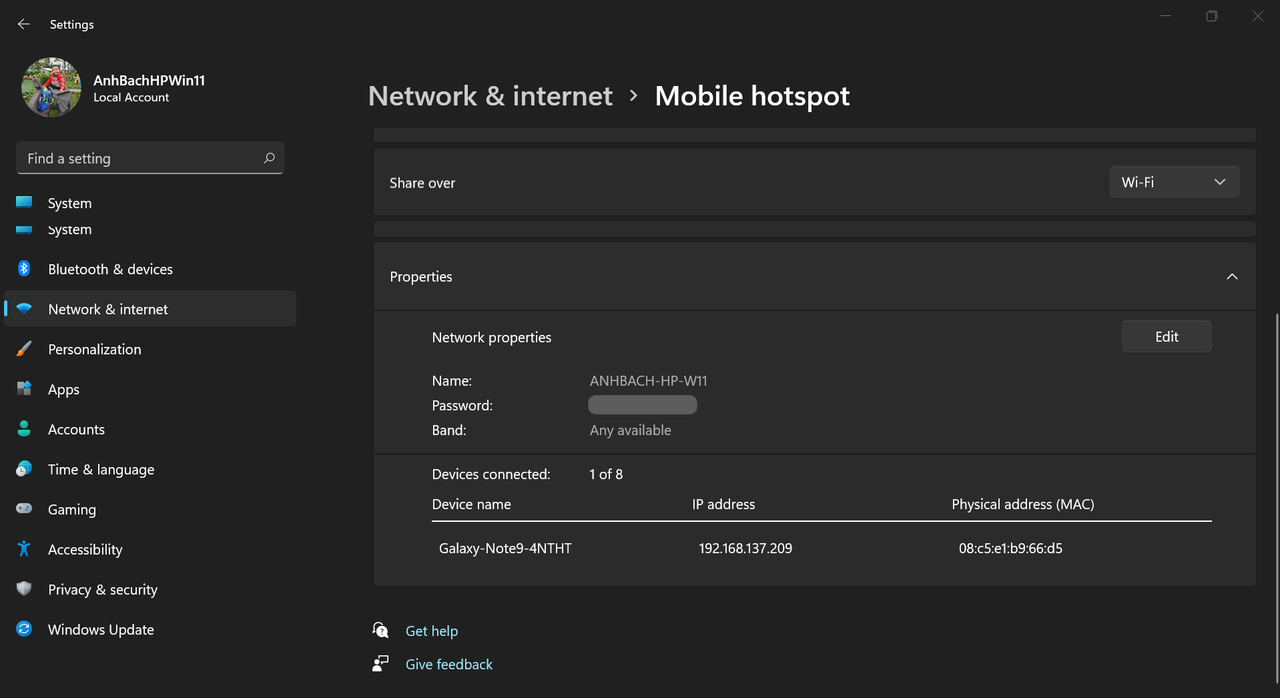The image size is (1280, 698).
Task: Click the Windows Update icon
Action: pyautogui.click(x=24, y=629)
